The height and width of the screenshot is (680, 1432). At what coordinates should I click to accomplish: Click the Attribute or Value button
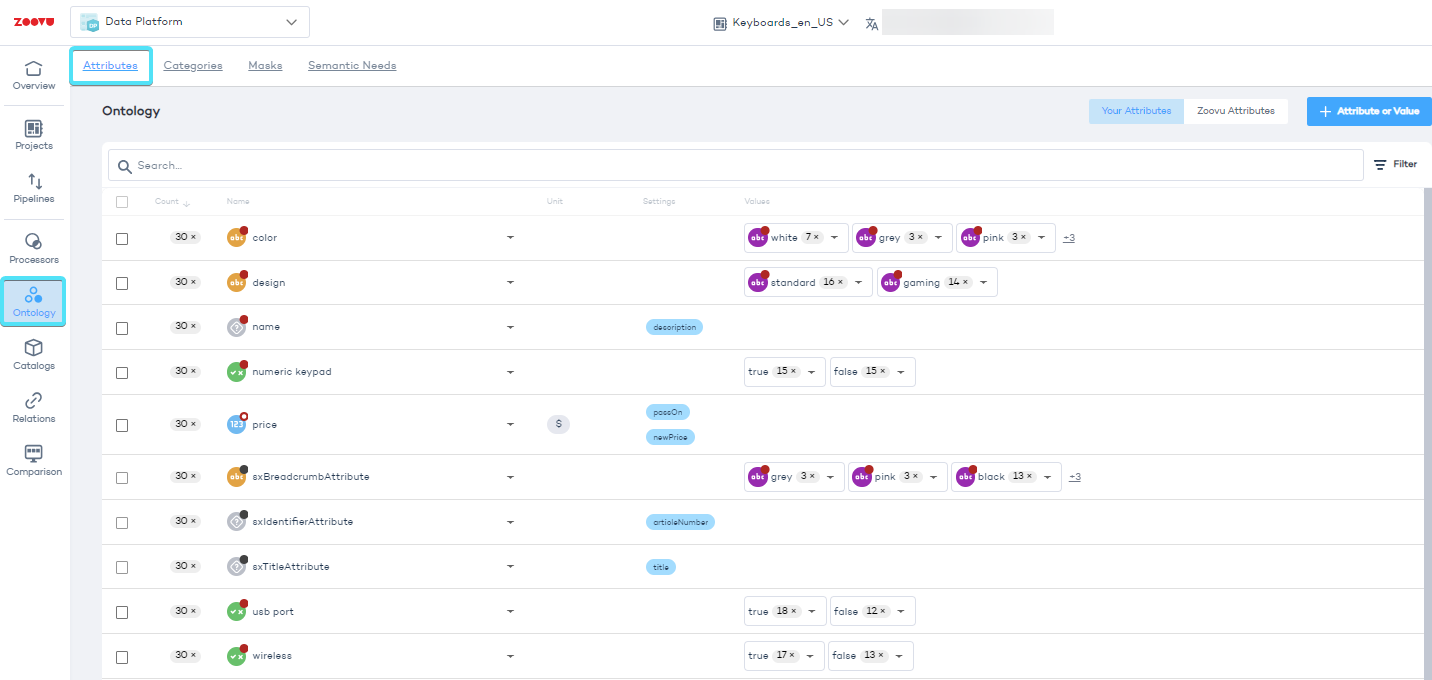click(1369, 111)
